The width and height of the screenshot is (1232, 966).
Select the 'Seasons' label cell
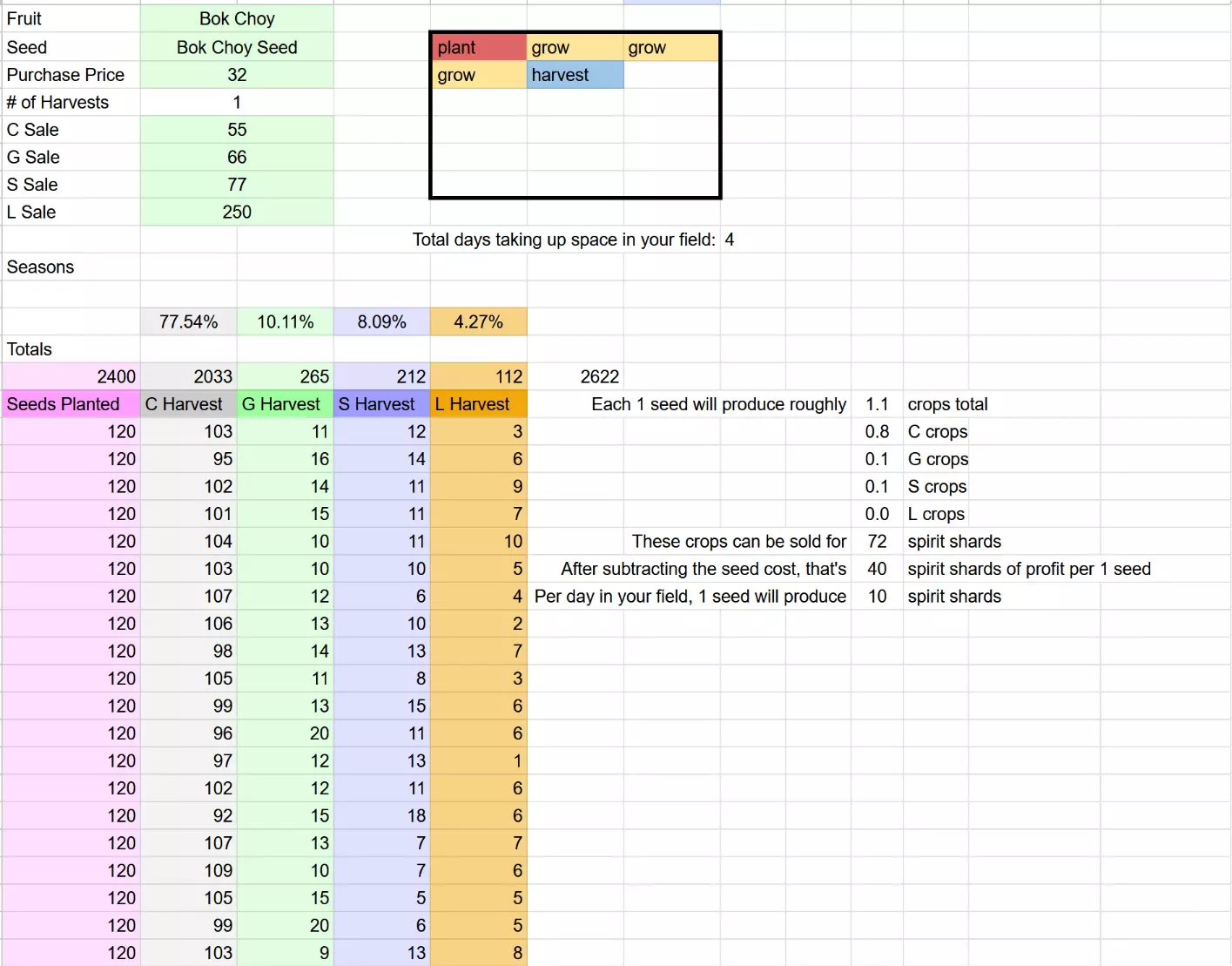(71, 267)
